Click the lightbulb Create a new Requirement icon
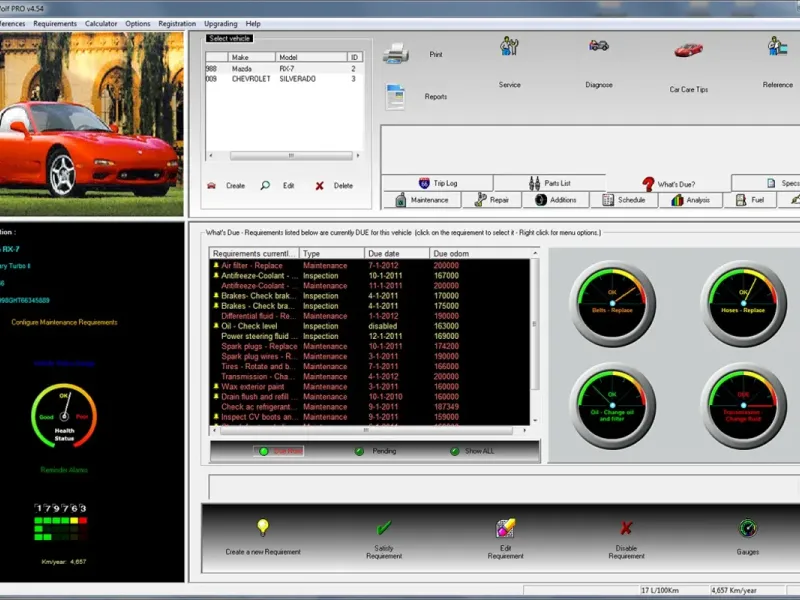The height and width of the screenshot is (600, 800). (263, 528)
